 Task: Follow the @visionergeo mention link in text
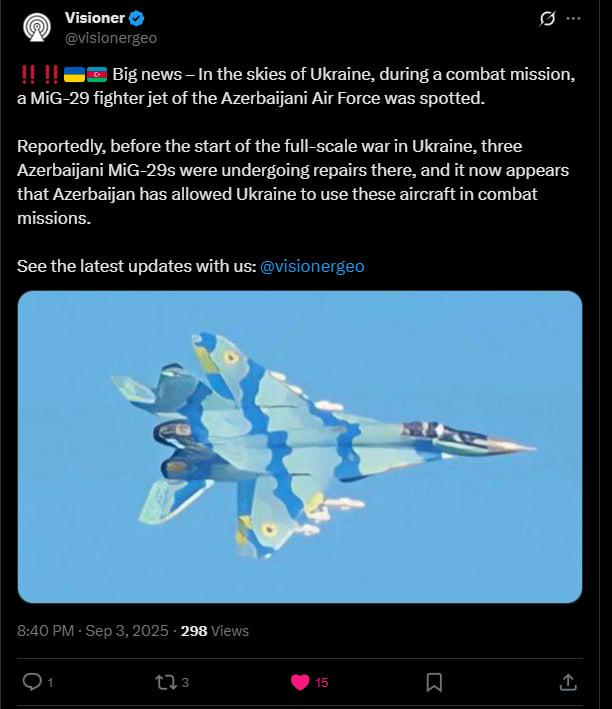point(312,266)
